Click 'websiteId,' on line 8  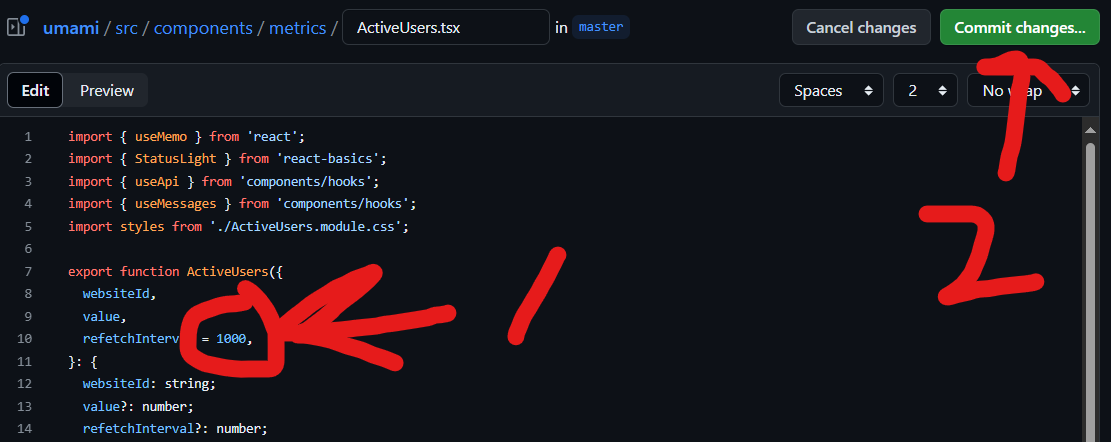point(120,293)
